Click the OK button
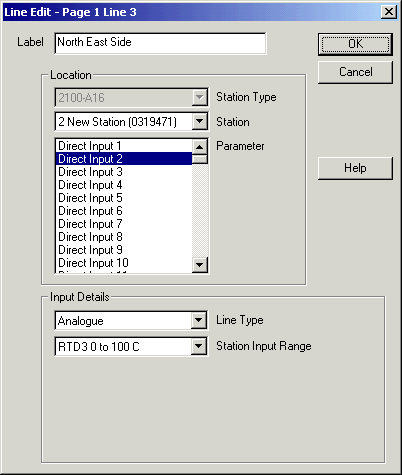Image resolution: width=402 pixels, height=475 pixels. point(355,44)
